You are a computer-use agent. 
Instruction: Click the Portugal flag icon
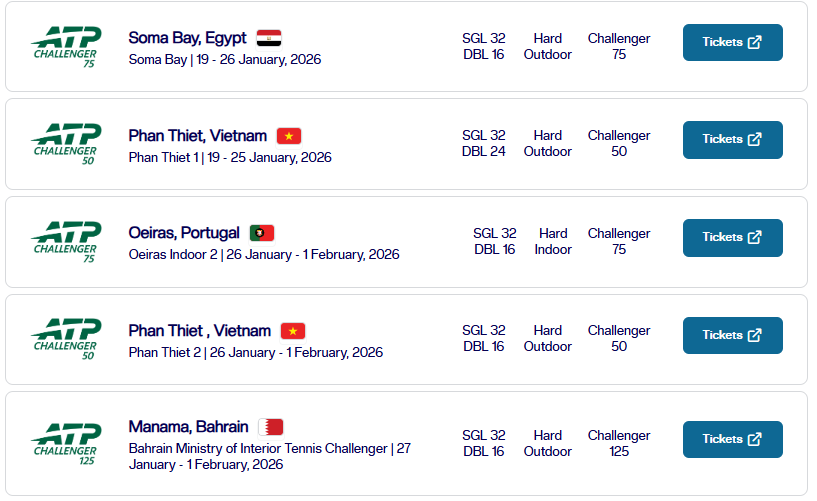(262, 233)
